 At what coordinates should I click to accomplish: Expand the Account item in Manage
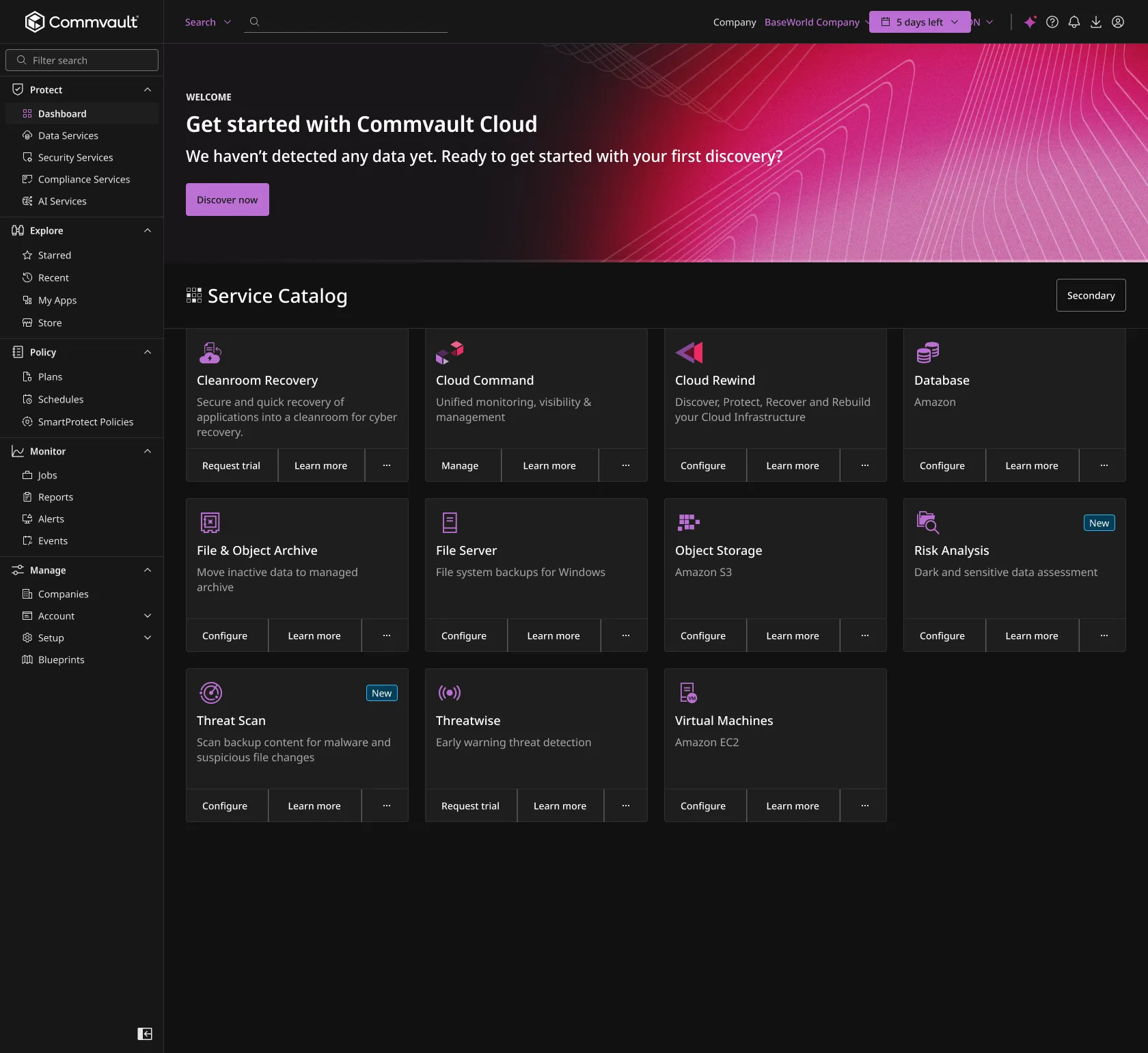pos(148,616)
